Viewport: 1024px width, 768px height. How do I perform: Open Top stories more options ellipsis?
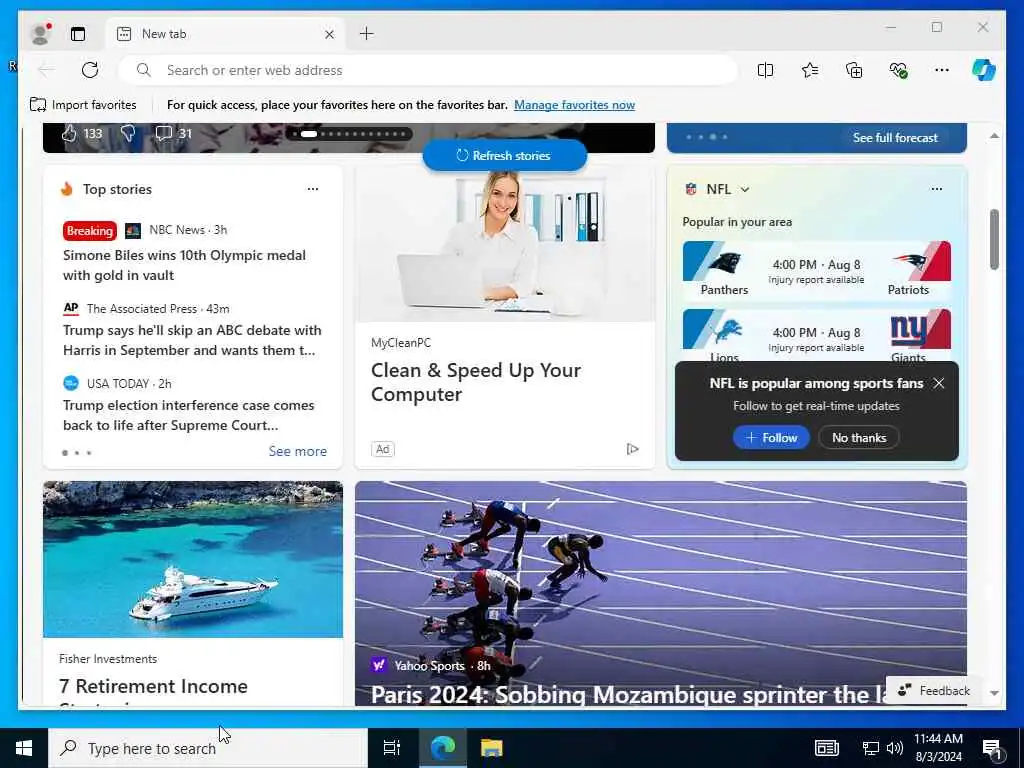[313, 189]
